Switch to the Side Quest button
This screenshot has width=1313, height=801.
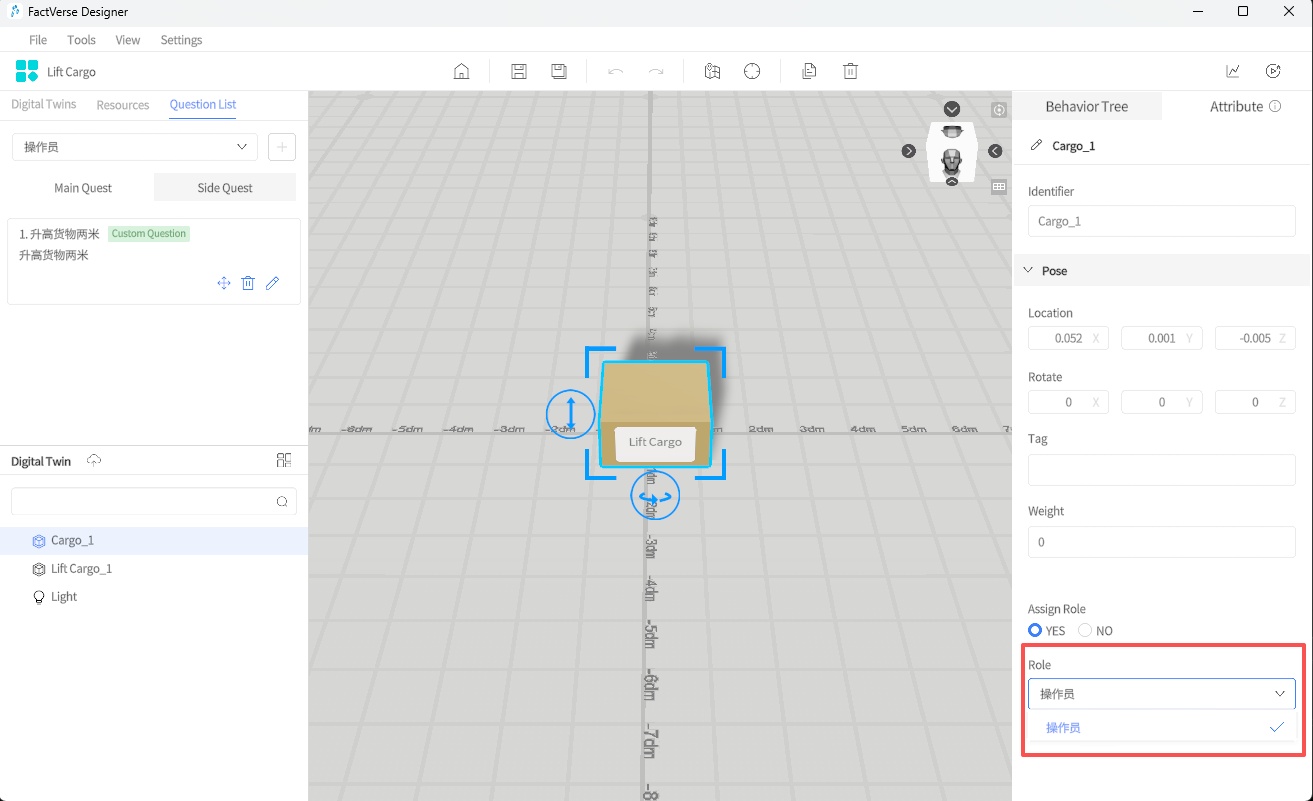click(x=224, y=187)
